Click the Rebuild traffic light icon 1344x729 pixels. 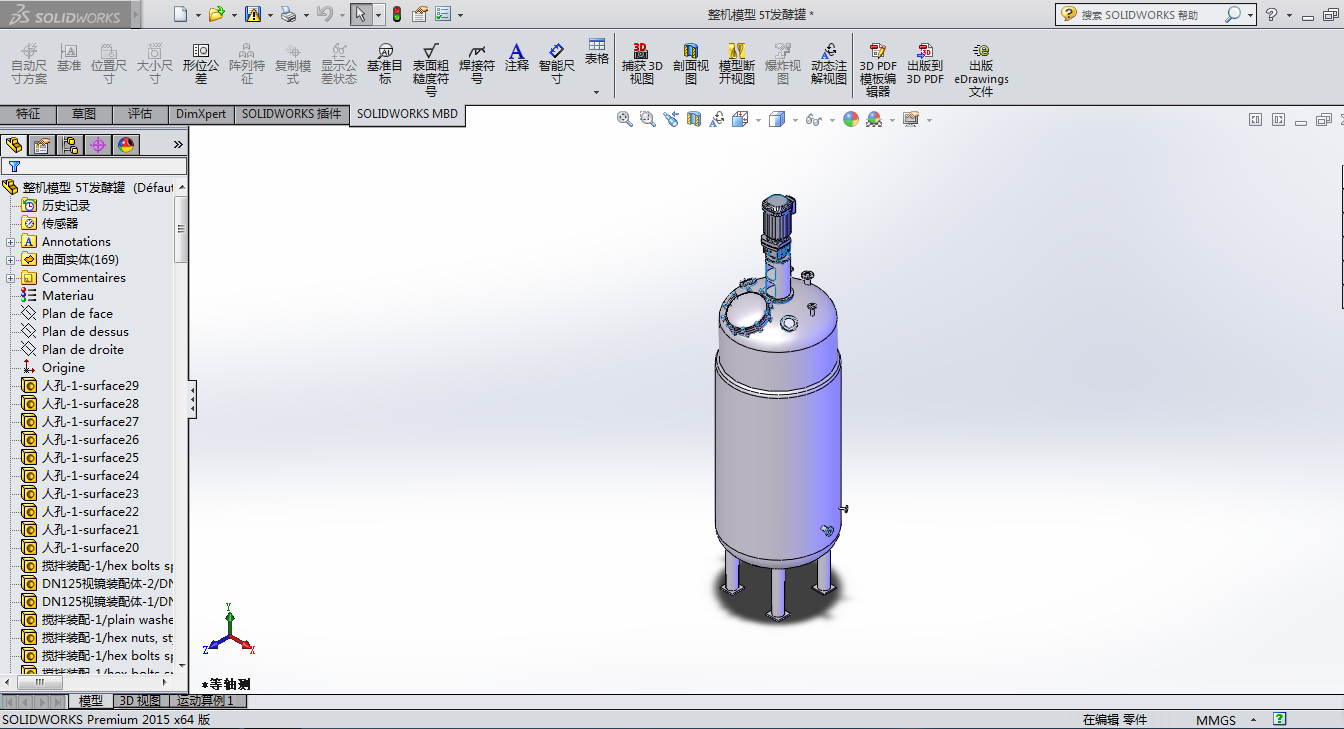(396, 15)
